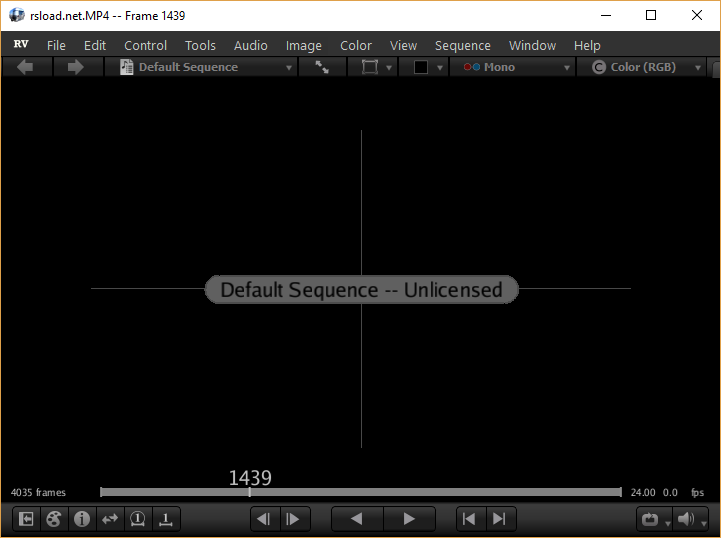Screen dimensions: 721x538
Task: Click the timeline scrub bar
Action: pyautogui.click(x=361, y=492)
